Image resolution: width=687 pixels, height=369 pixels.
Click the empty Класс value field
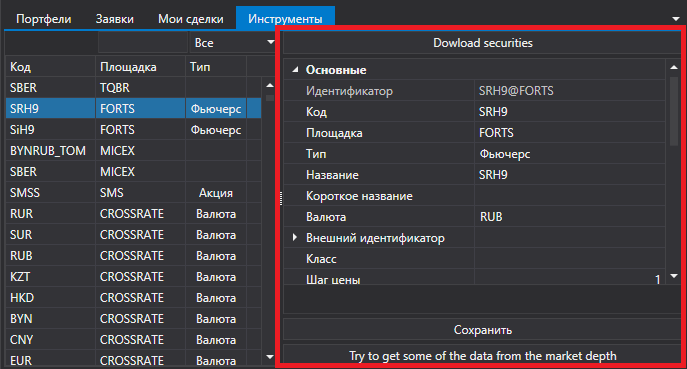[570, 259]
